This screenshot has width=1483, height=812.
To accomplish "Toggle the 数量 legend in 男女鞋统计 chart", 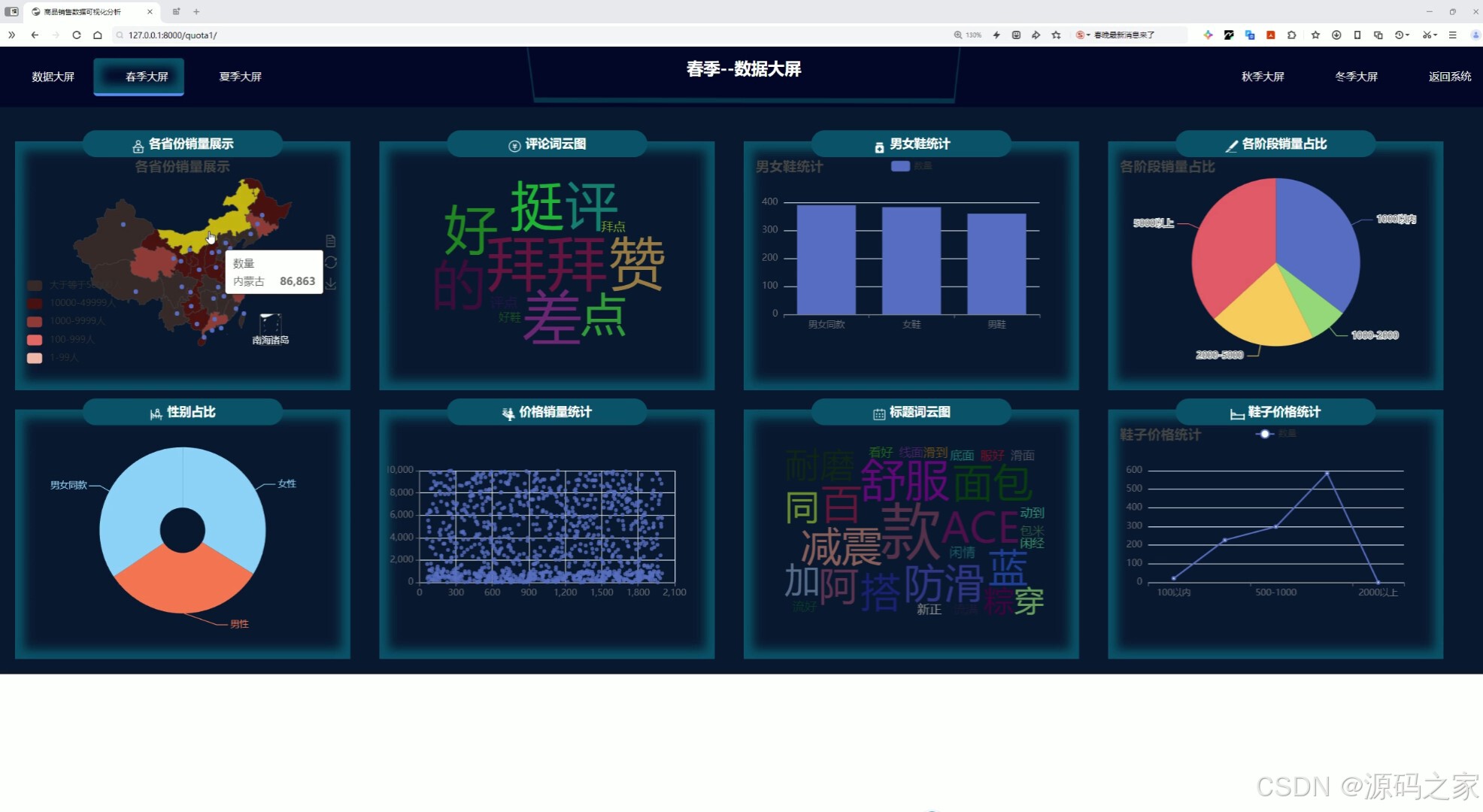I will pyautogui.click(x=910, y=166).
